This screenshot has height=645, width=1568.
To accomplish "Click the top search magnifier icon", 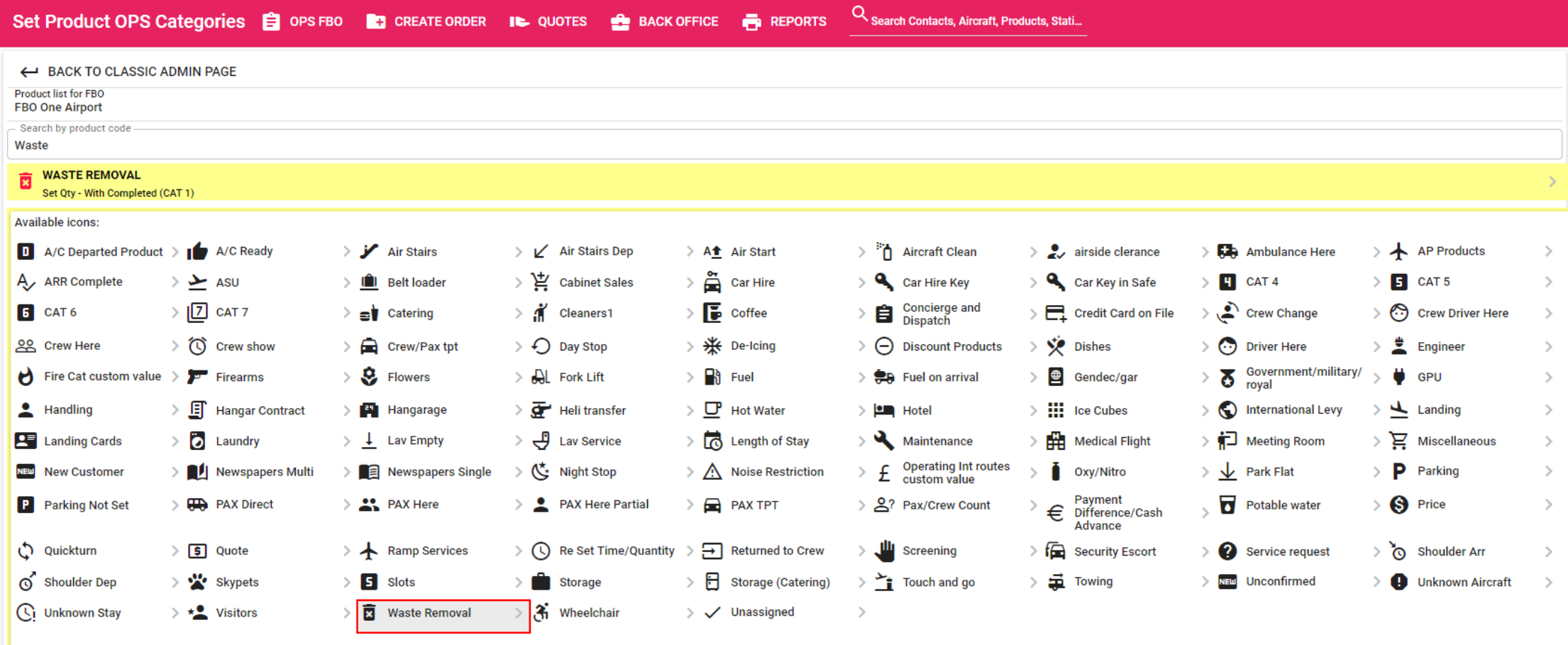I will (x=859, y=14).
